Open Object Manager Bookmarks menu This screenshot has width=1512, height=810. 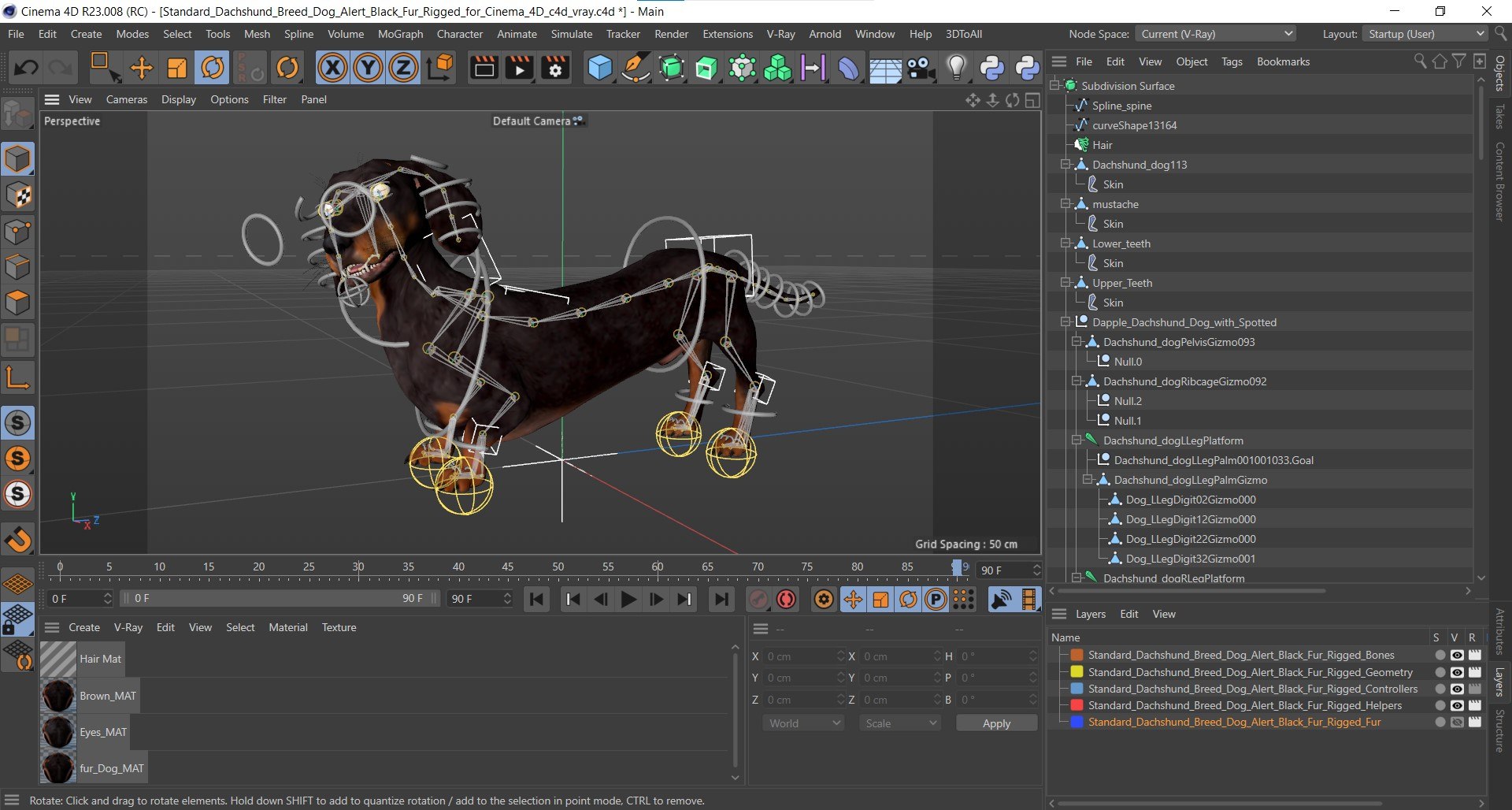1283,61
